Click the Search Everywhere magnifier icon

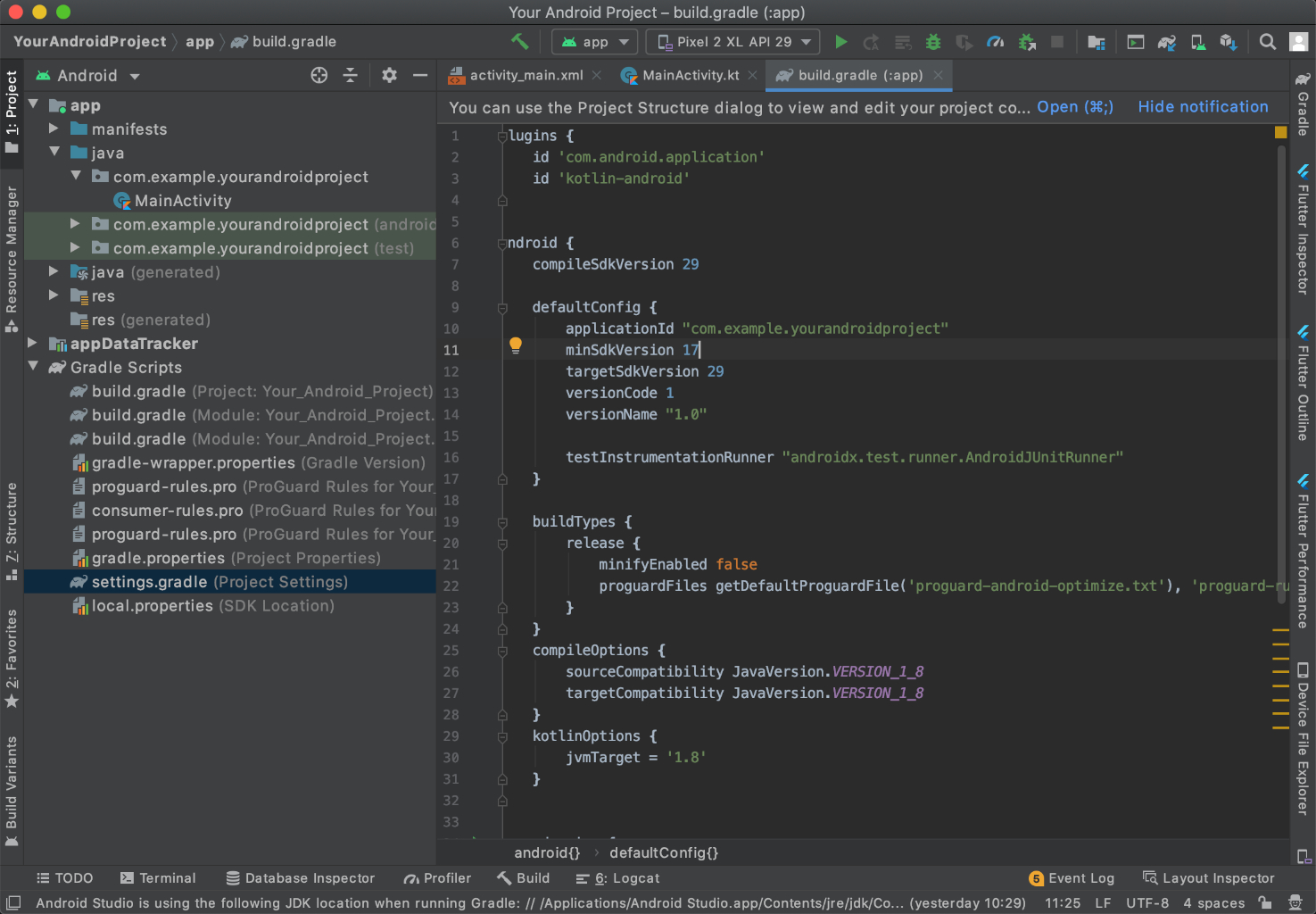[x=1267, y=42]
